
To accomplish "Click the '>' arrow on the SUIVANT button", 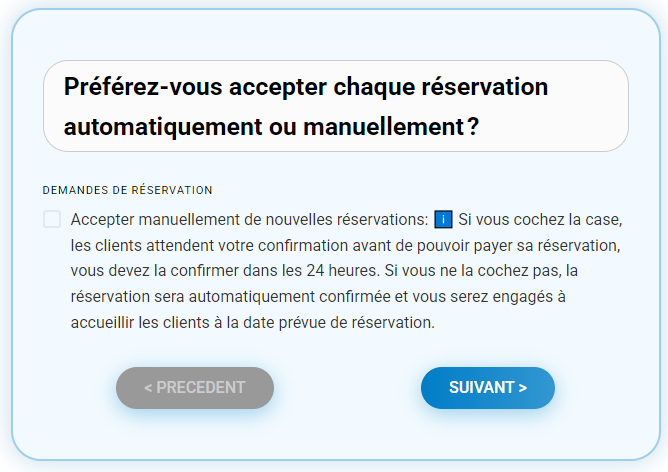I will pyautogui.click(x=523, y=388).
